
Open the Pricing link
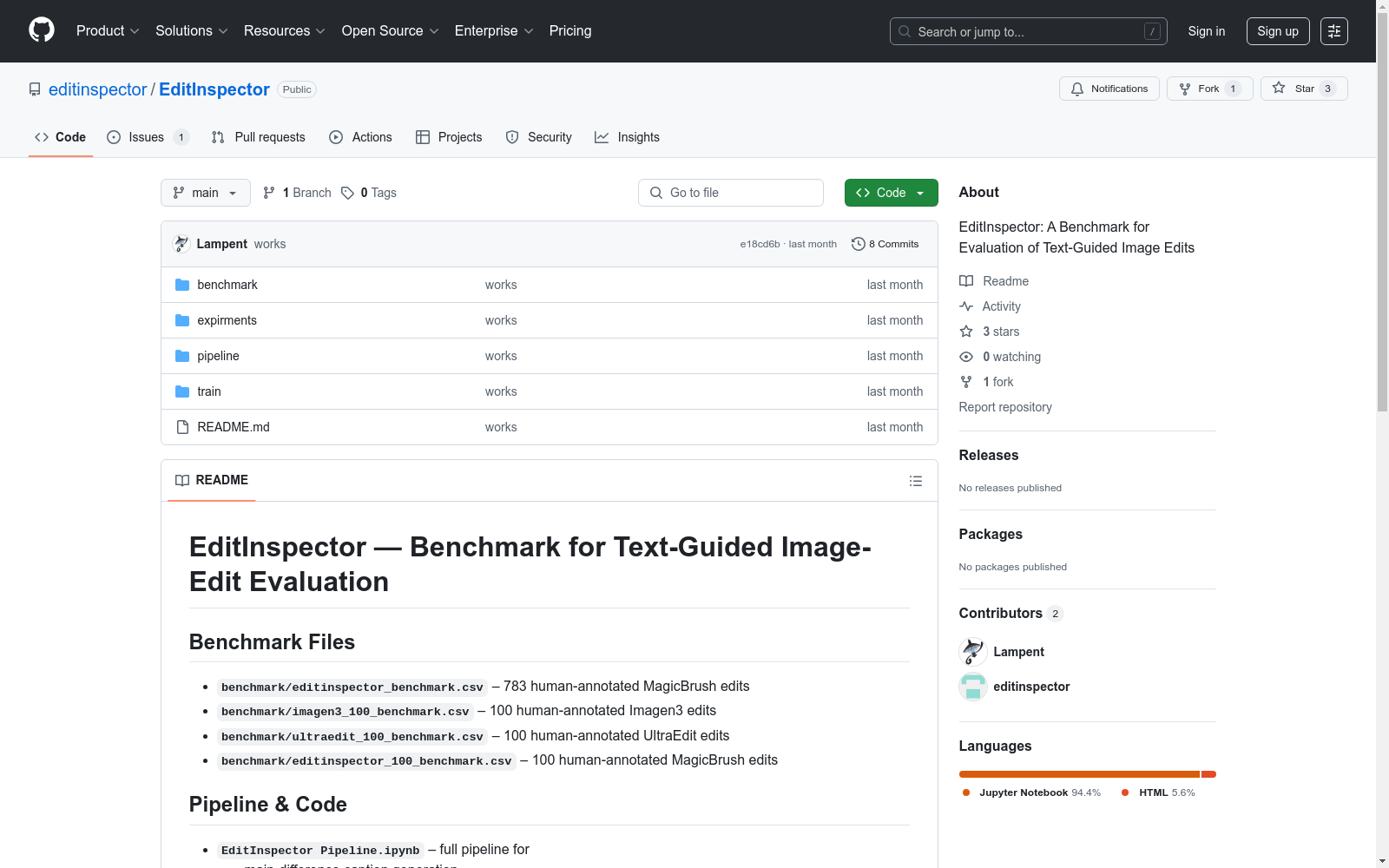[x=570, y=31]
